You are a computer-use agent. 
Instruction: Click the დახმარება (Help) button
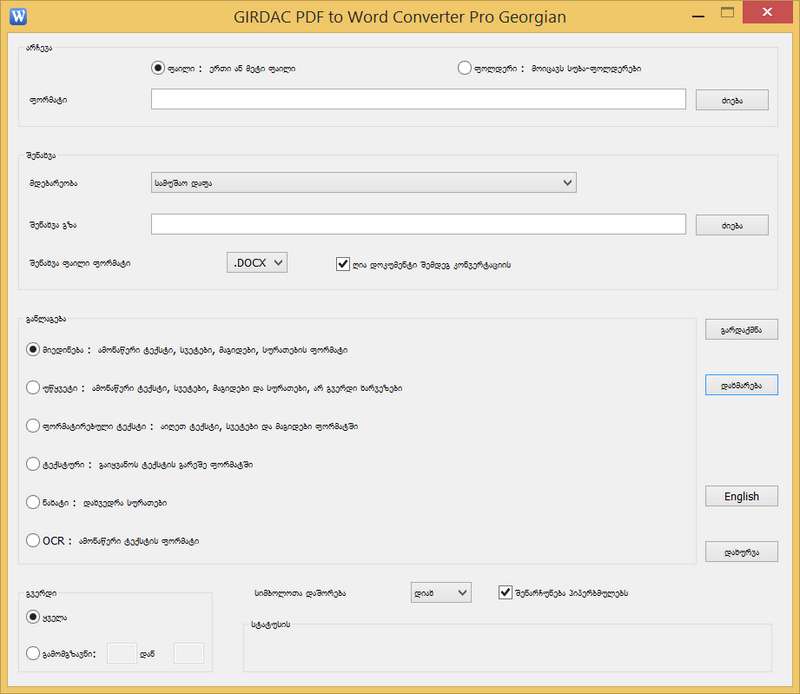point(741,385)
